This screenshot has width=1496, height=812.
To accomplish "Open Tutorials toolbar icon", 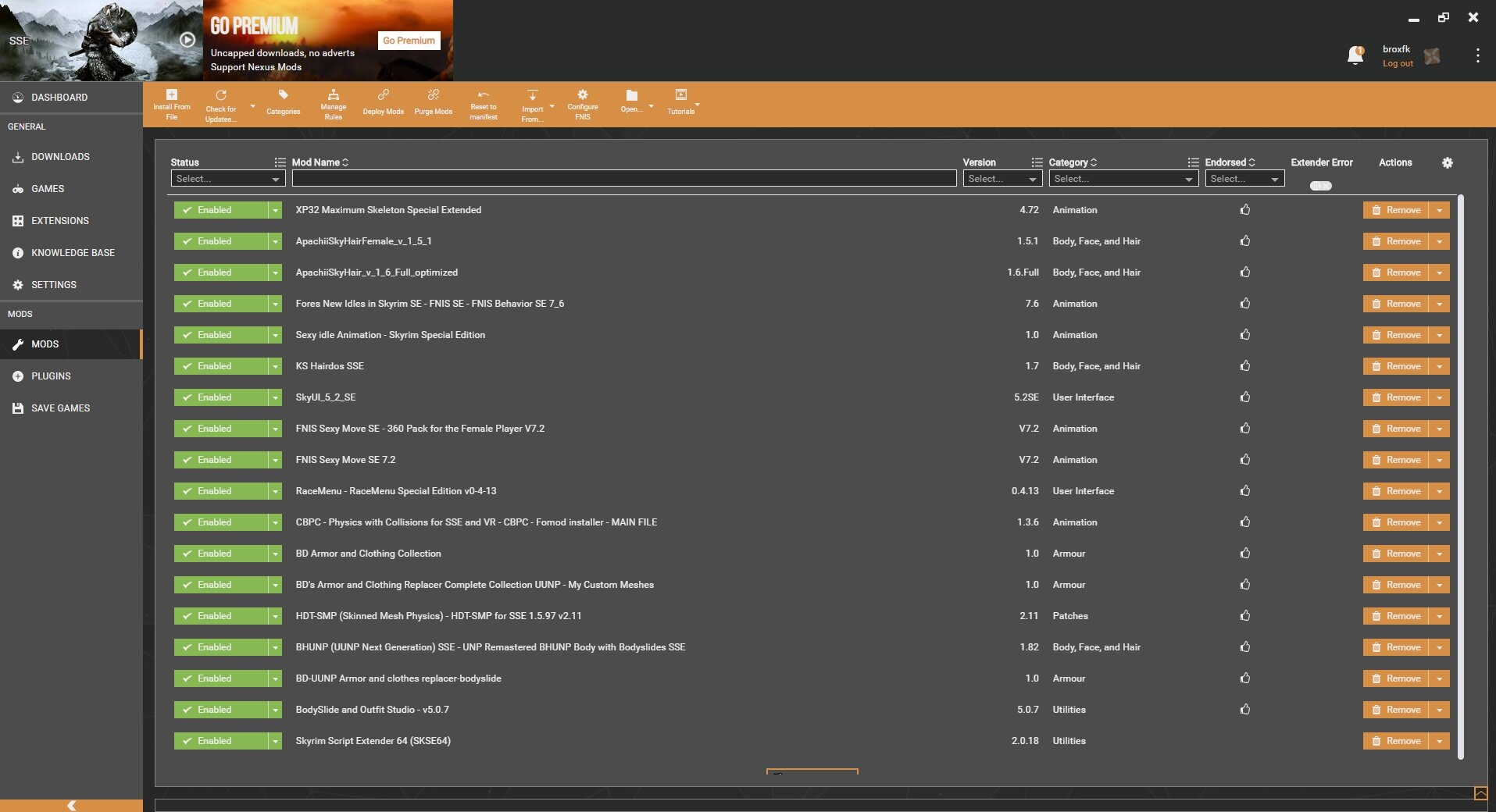I will 680,94.
